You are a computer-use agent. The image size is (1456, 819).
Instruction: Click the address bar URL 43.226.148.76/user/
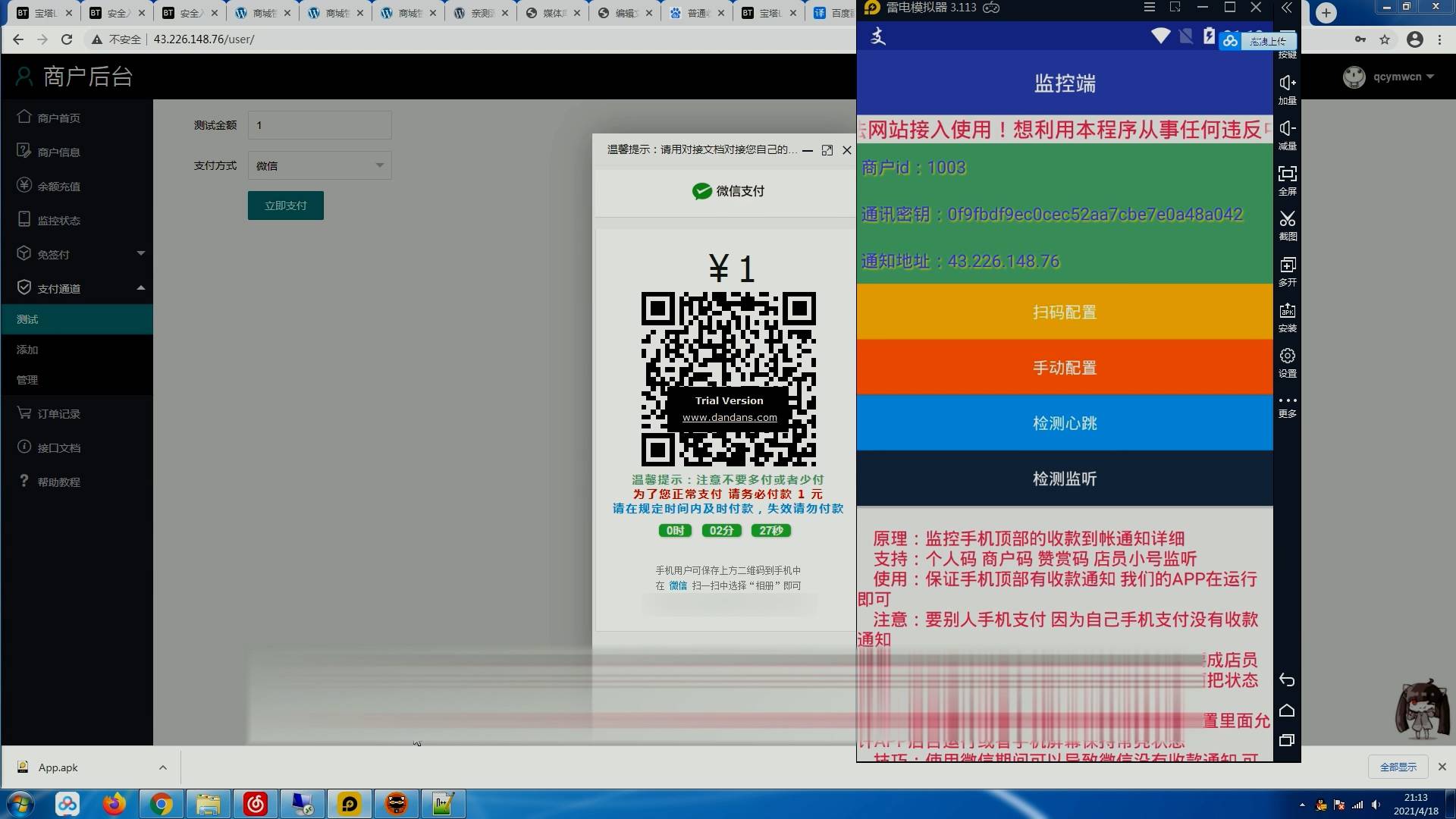click(x=204, y=39)
